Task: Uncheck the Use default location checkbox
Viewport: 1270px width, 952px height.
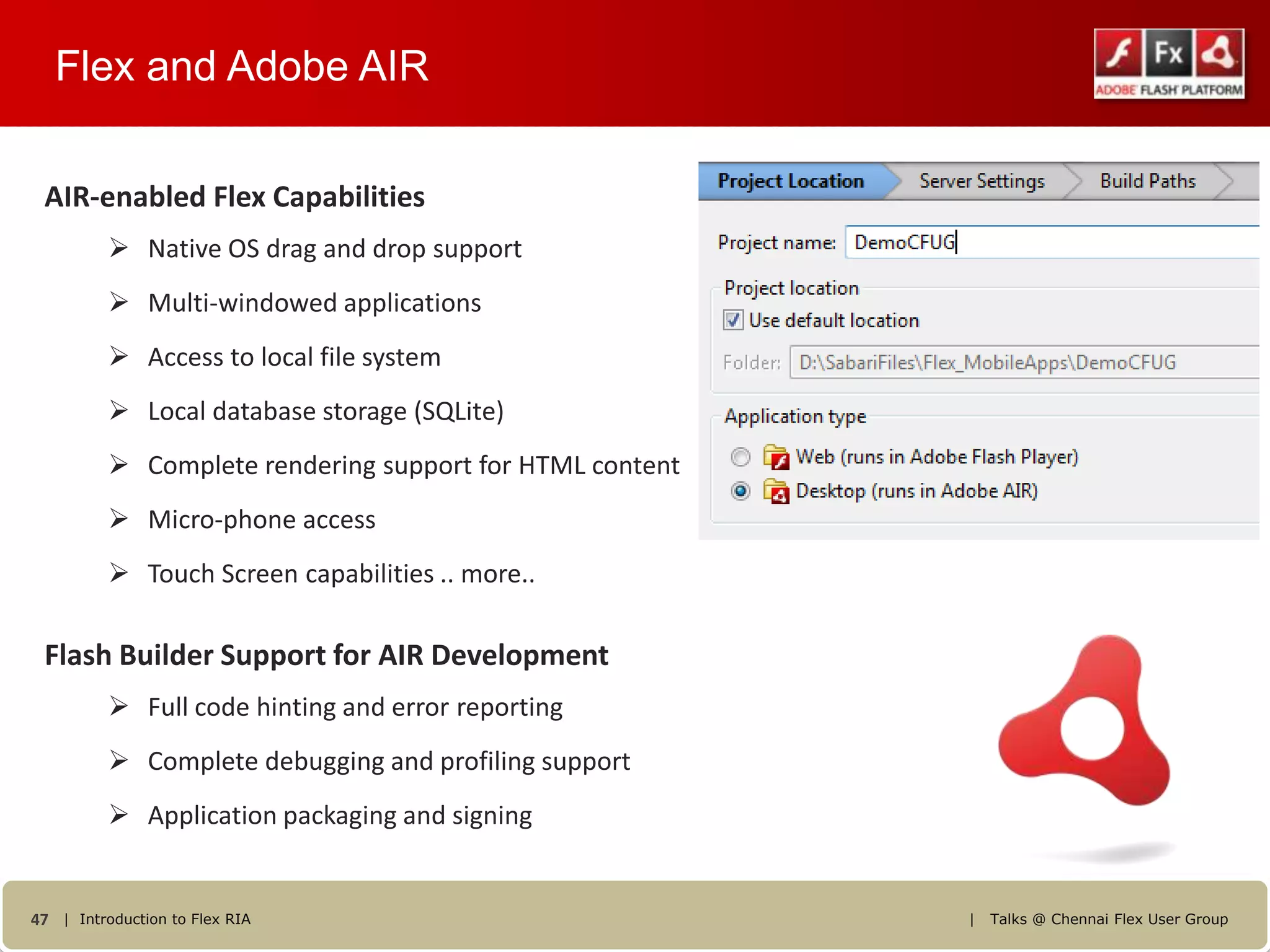Action: click(733, 320)
